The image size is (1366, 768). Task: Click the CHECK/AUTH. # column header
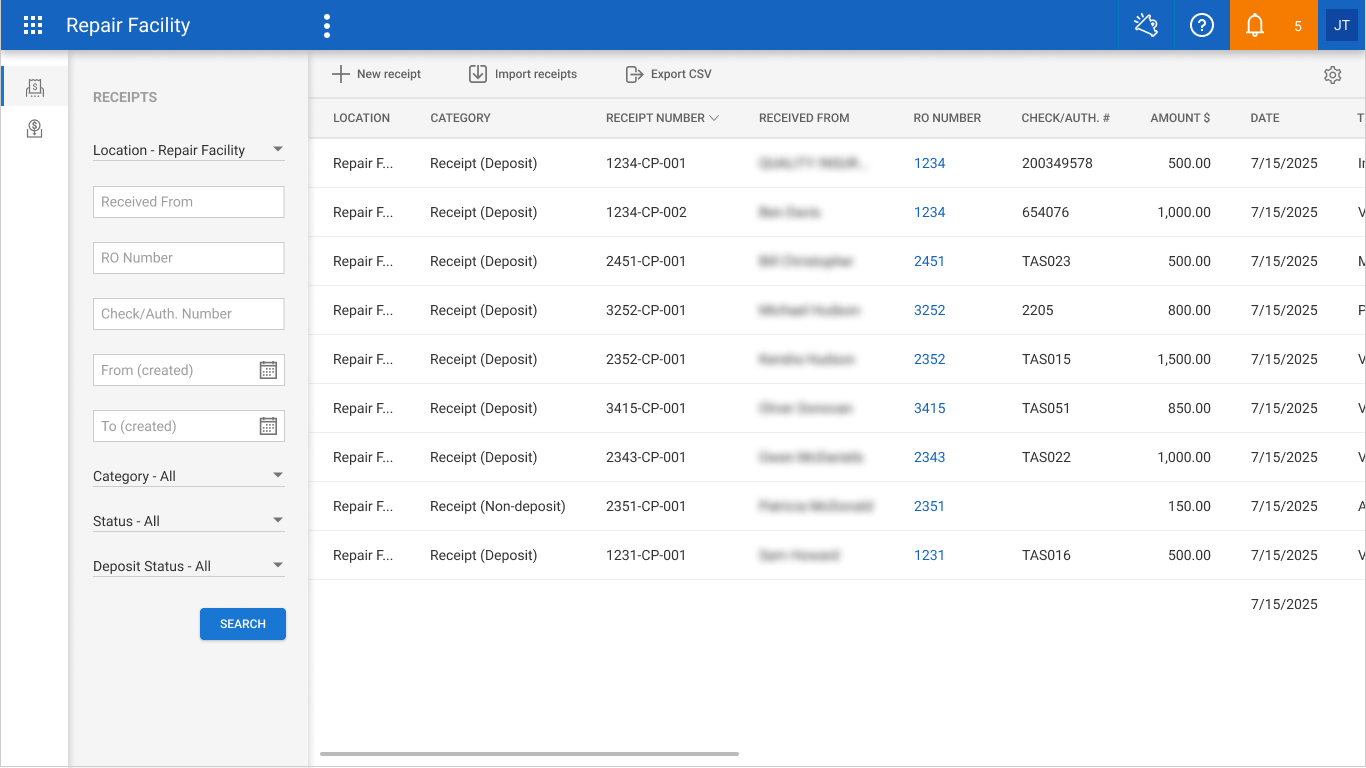click(x=1066, y=118)
